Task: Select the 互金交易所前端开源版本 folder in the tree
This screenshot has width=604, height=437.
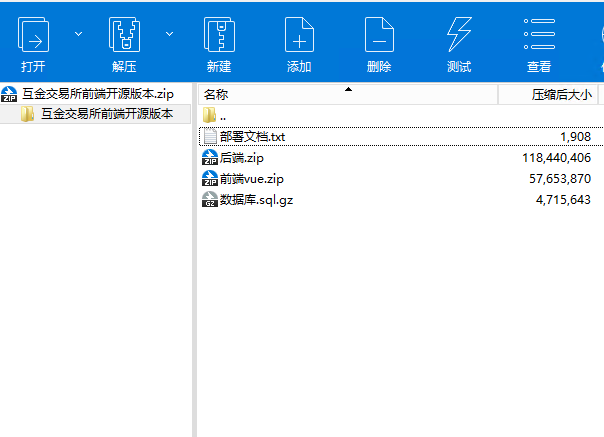Action: [107, 114]
